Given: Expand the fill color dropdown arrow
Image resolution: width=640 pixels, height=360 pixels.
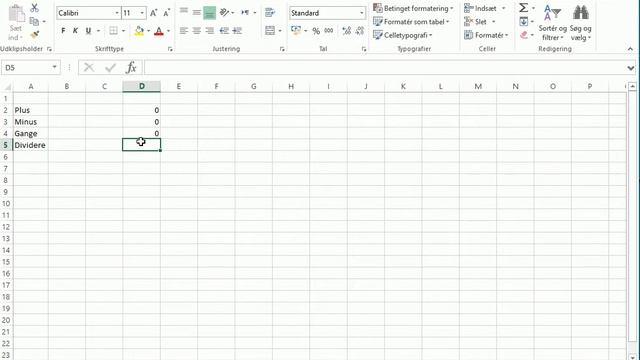Looking at the screenshot, I should coord(148,31).
